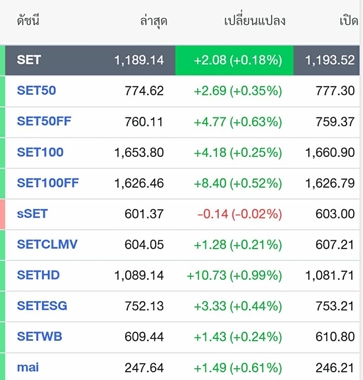The width and height of the screenshot is (363, 380).
Task: Open the SETHD index link
Action: [x=38, y=275]
